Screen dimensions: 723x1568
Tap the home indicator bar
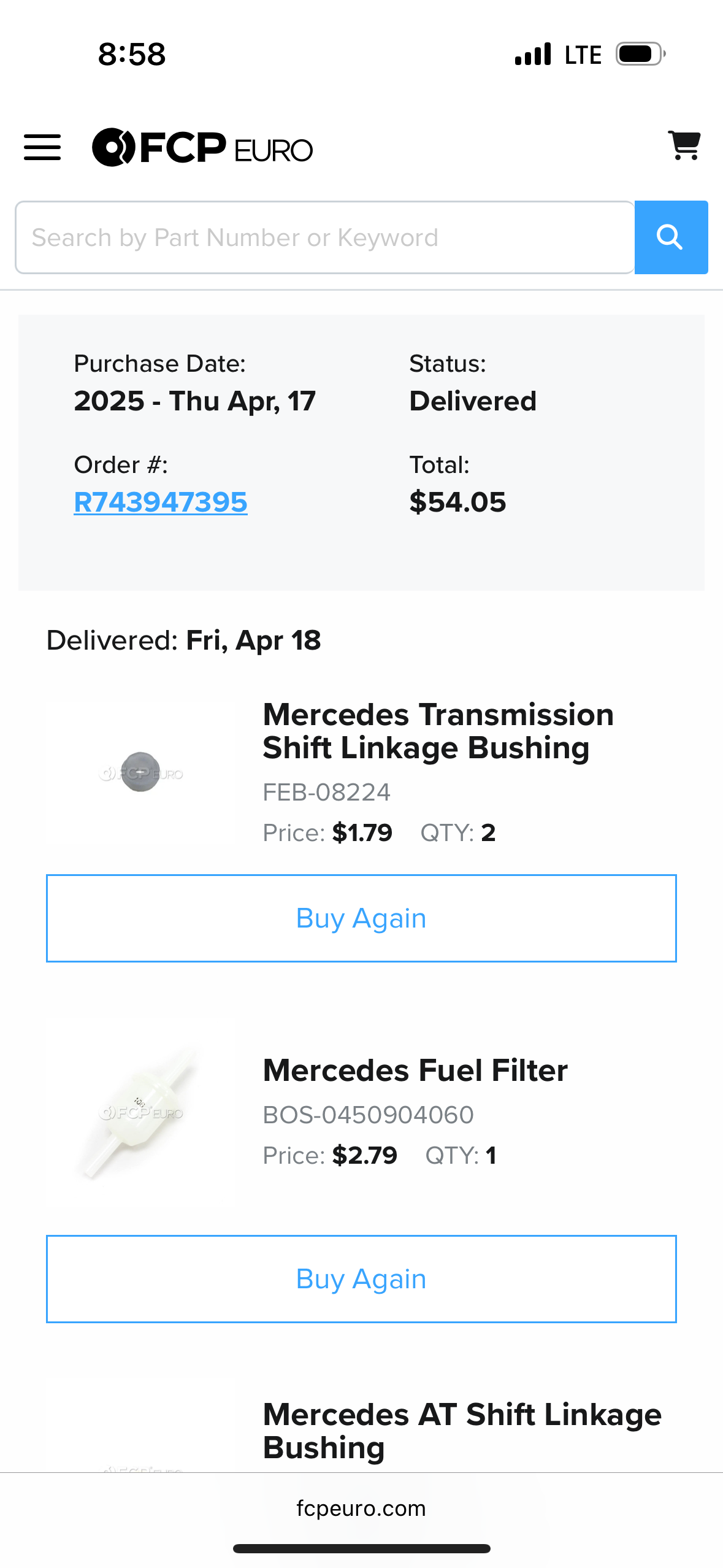tap(361, 1548)
